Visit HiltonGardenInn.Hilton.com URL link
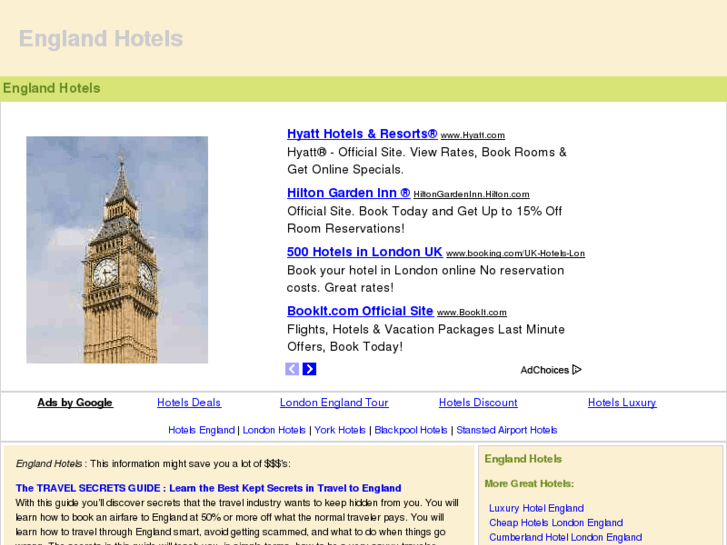This screenshot has height=545, width=727. pos(471,194)
